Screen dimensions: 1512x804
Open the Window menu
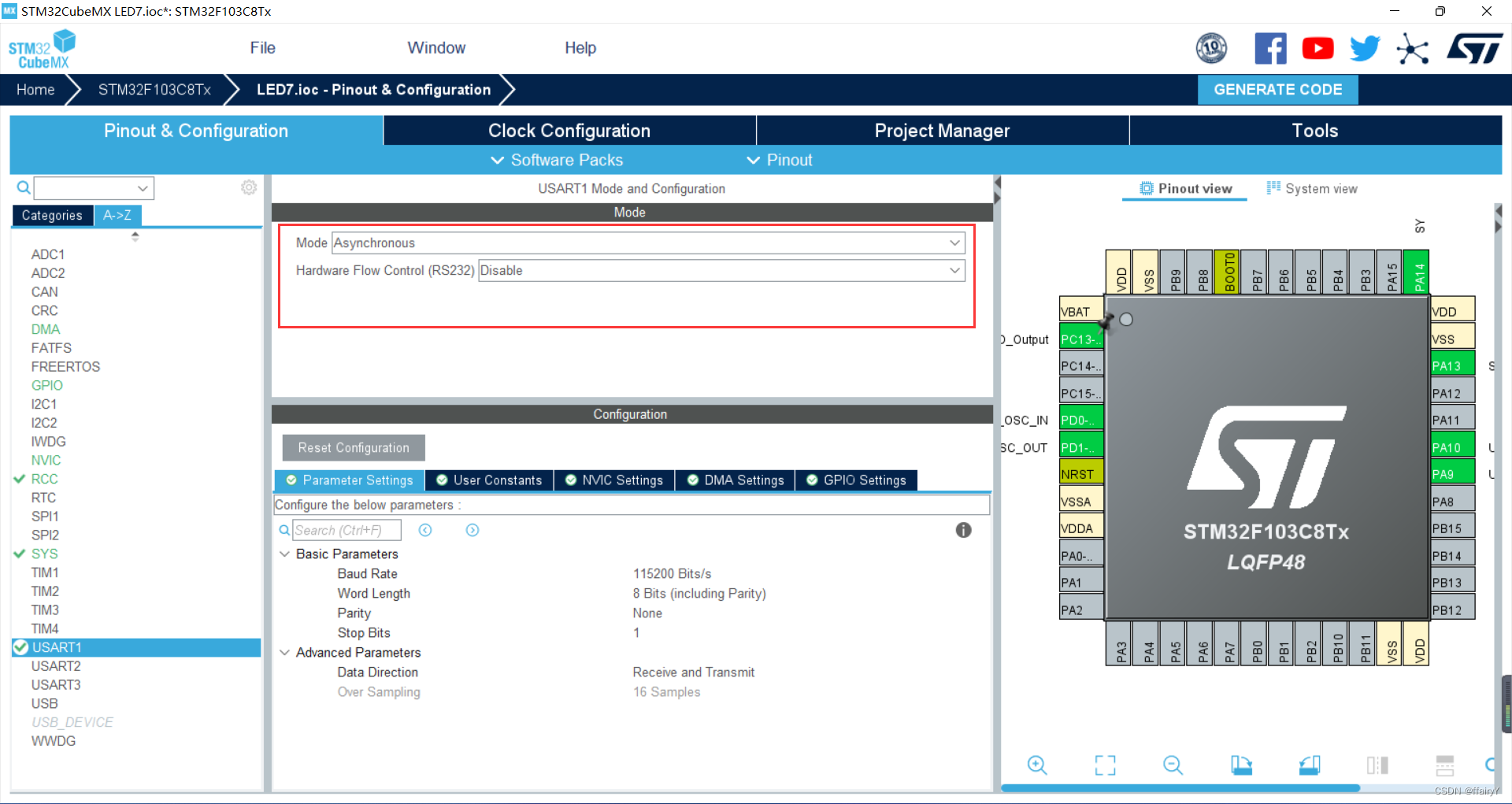(436, 48)
